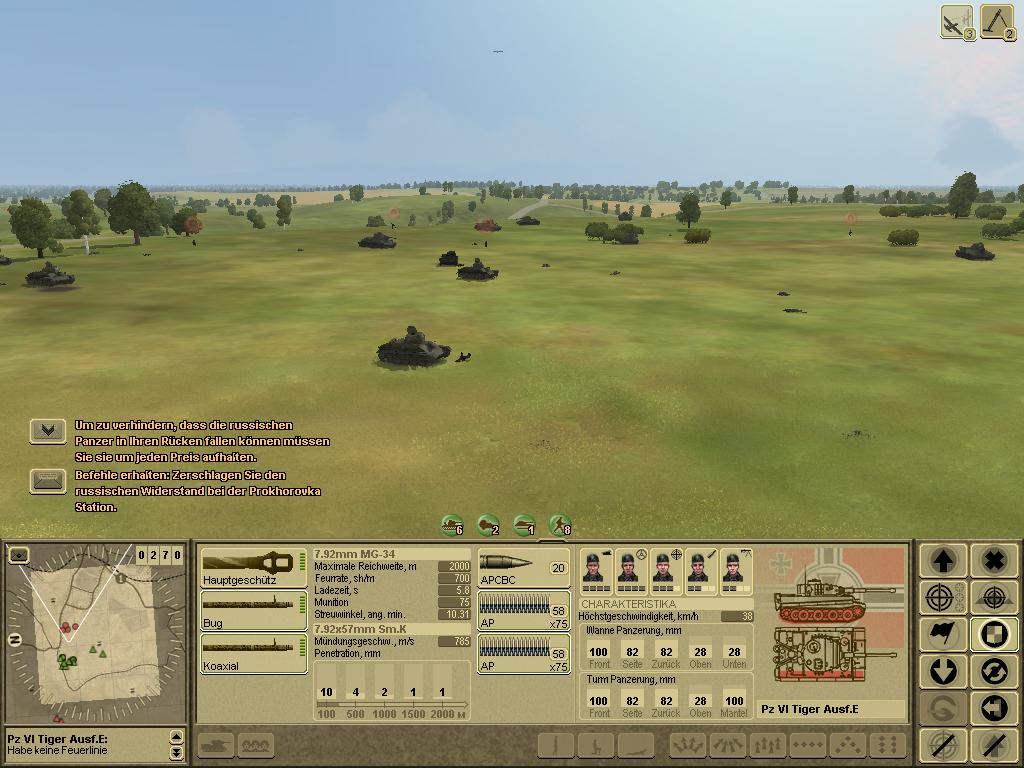Click the Tiger tank side-view damage diagram
The height and width of the screenshot is (768, 1024).
[833, 598]
